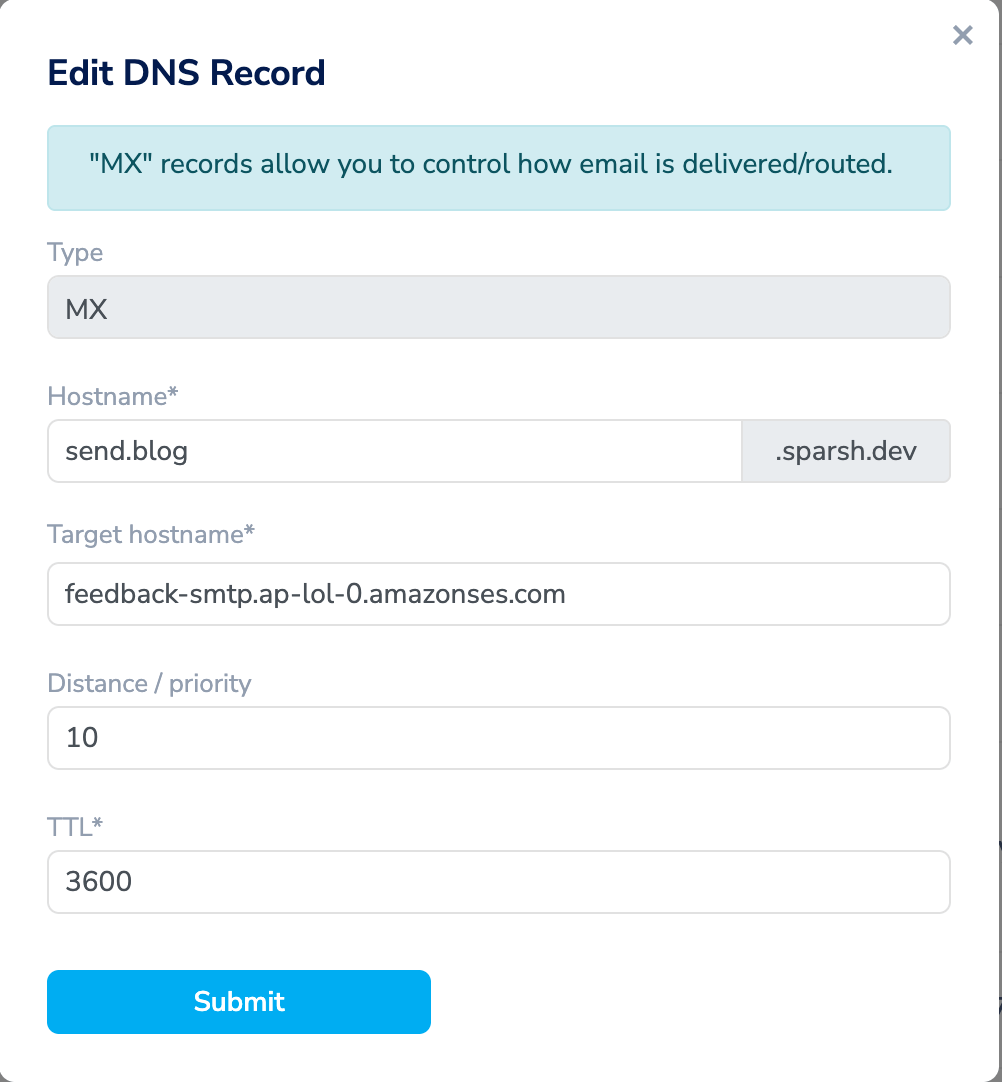Click the Type field label
1002x1082 pixels.
coord(74,252)
